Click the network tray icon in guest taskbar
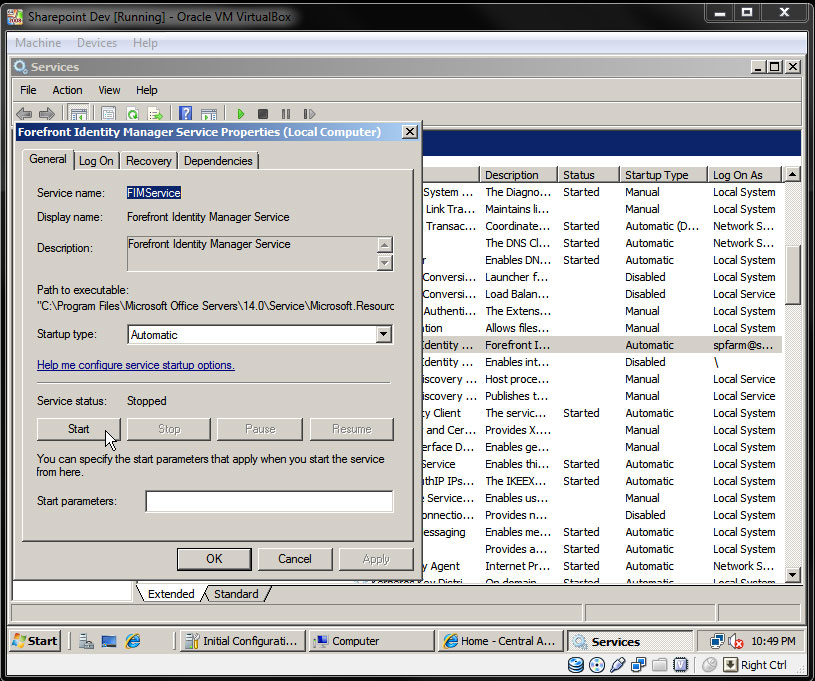Screen dimensions: 815x681 tap(717, 641)
